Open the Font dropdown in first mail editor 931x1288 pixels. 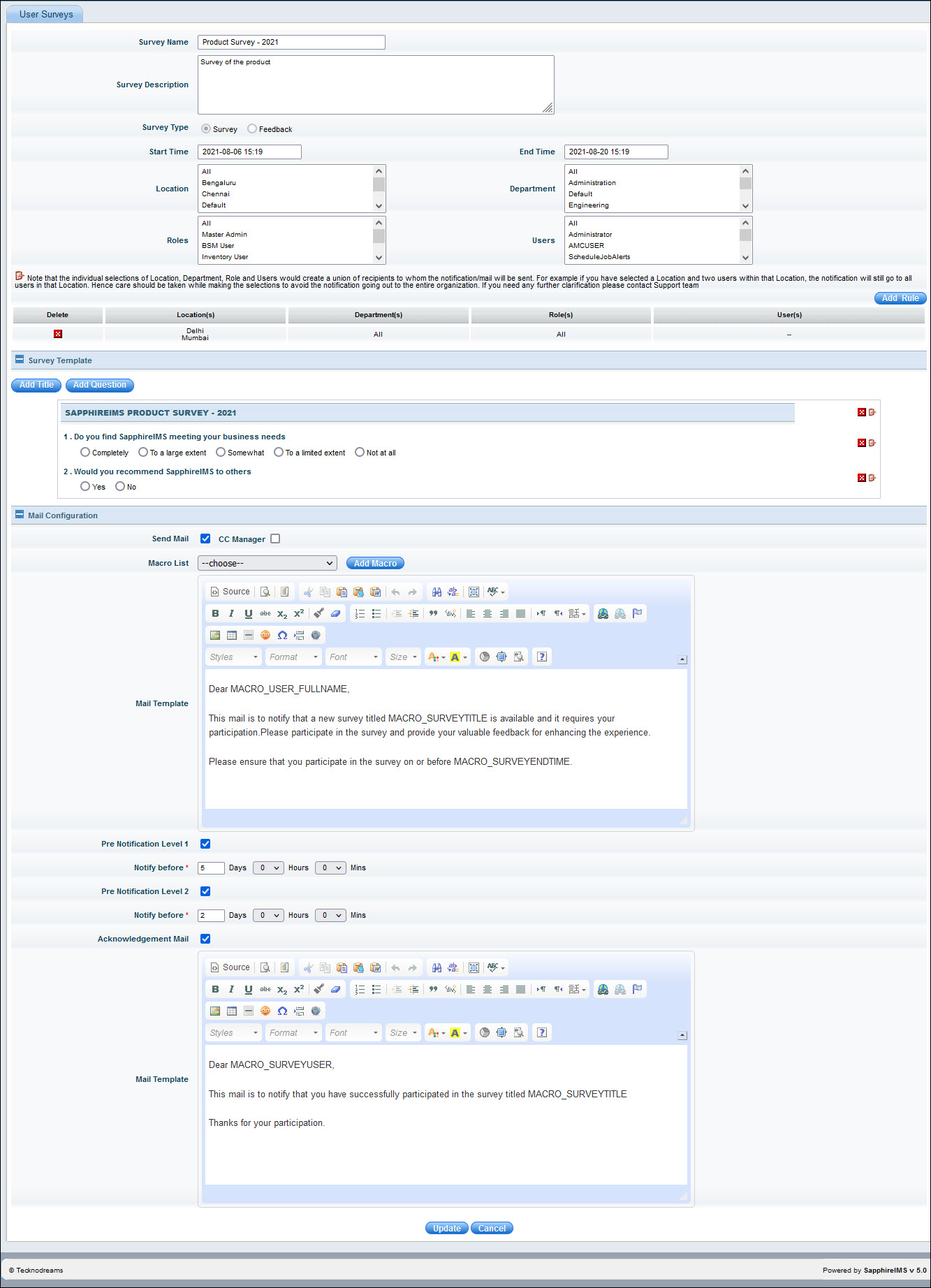pyautogui.click(x=353, y=657)
